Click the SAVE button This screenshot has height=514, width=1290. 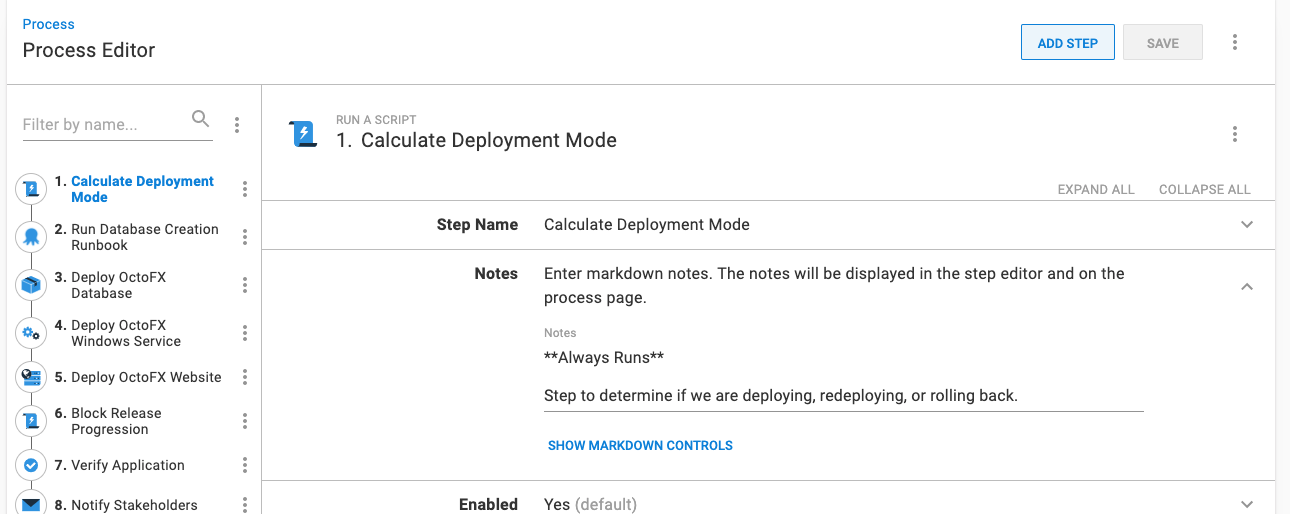[1162, 43]
